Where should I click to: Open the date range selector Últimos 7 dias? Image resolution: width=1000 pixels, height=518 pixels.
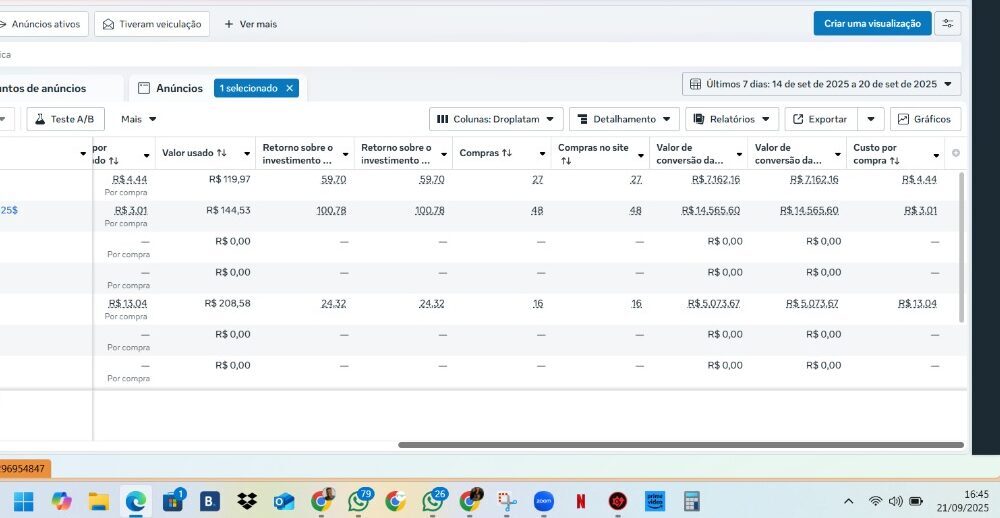pos(821,84)
